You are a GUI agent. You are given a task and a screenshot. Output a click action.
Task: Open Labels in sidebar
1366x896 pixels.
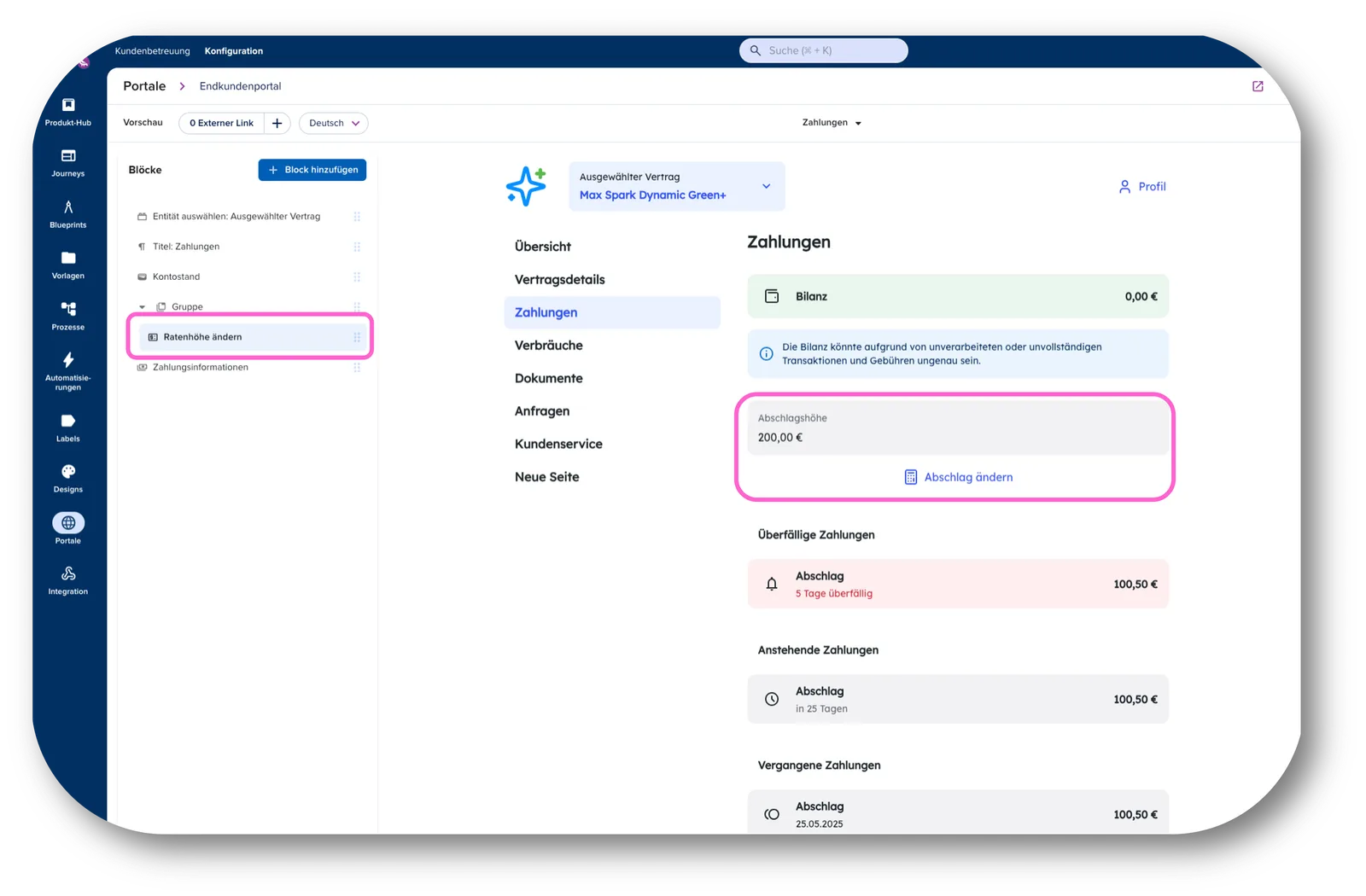tap(68, 428)
